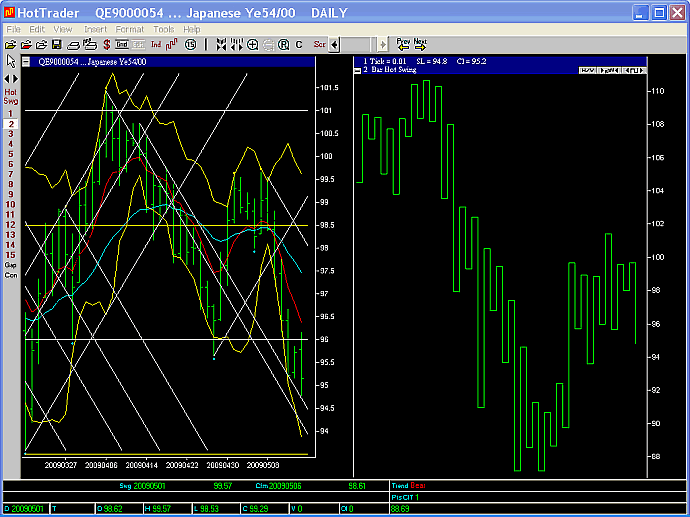Screen dimensions: 690x517
Task: Click the Clm 20090506 status entry
Action: tap(278, 486)
